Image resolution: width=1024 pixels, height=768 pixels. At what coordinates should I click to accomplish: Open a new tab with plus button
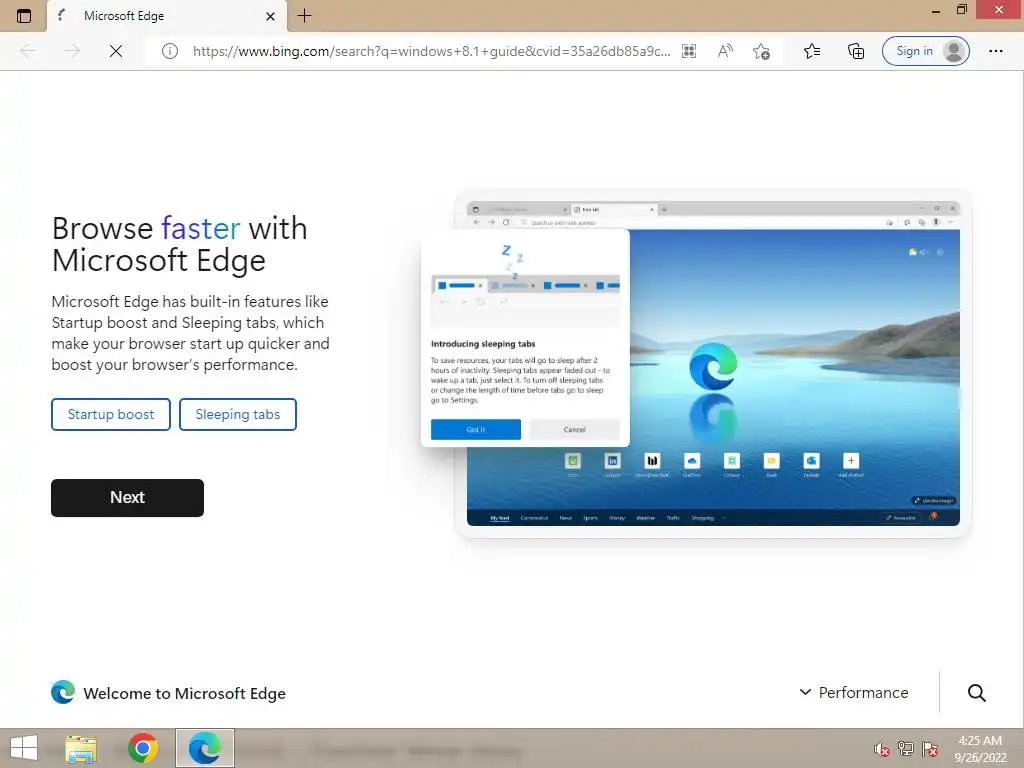pos(304,16)
